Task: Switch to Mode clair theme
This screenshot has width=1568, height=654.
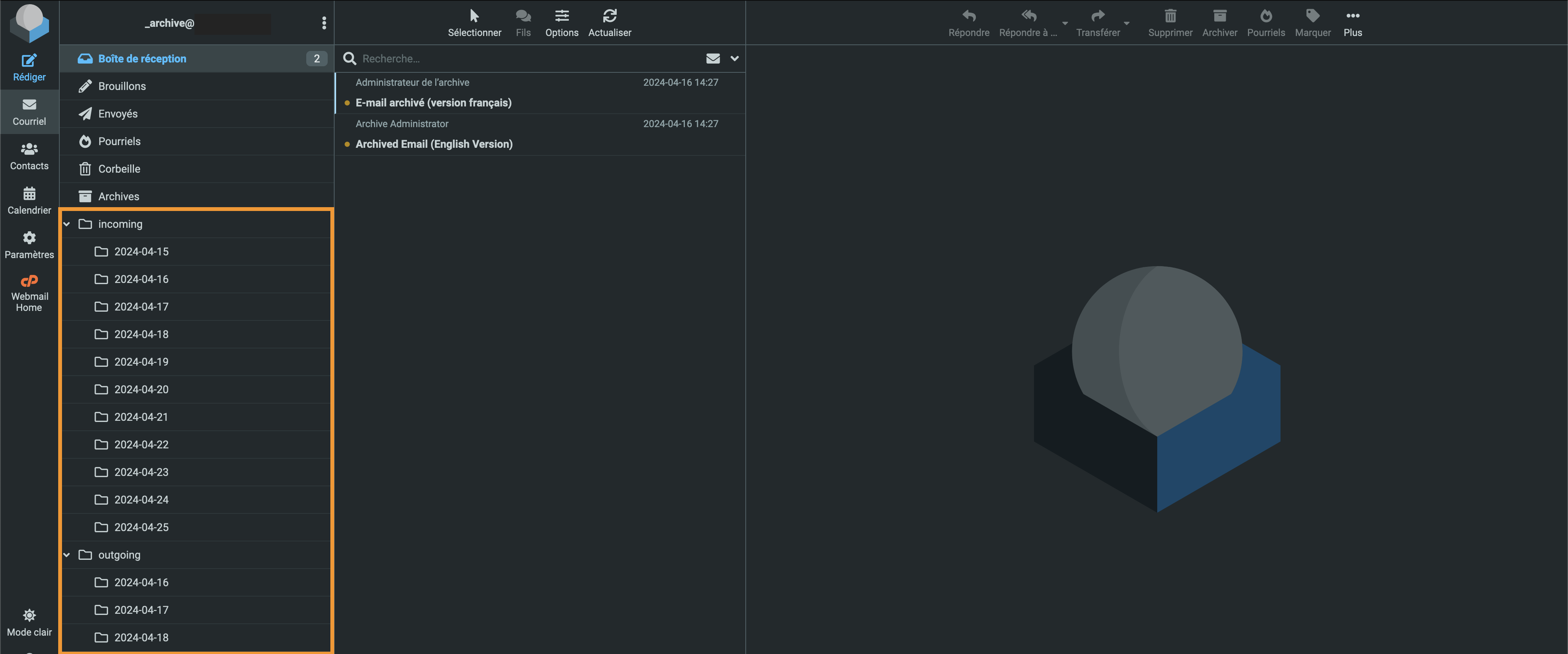Action: click(x=29, y=623)
